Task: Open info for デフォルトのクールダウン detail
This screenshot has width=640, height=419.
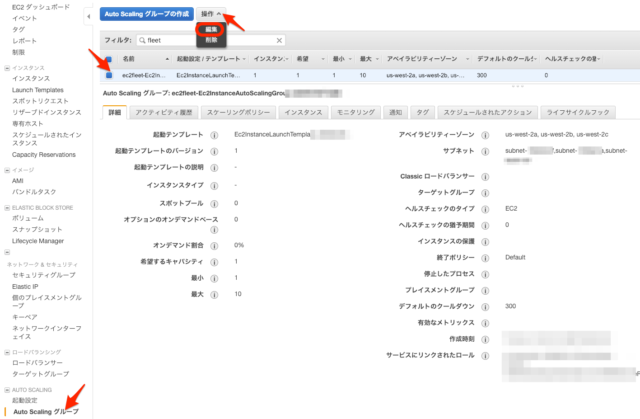Action: click(485, 307)
